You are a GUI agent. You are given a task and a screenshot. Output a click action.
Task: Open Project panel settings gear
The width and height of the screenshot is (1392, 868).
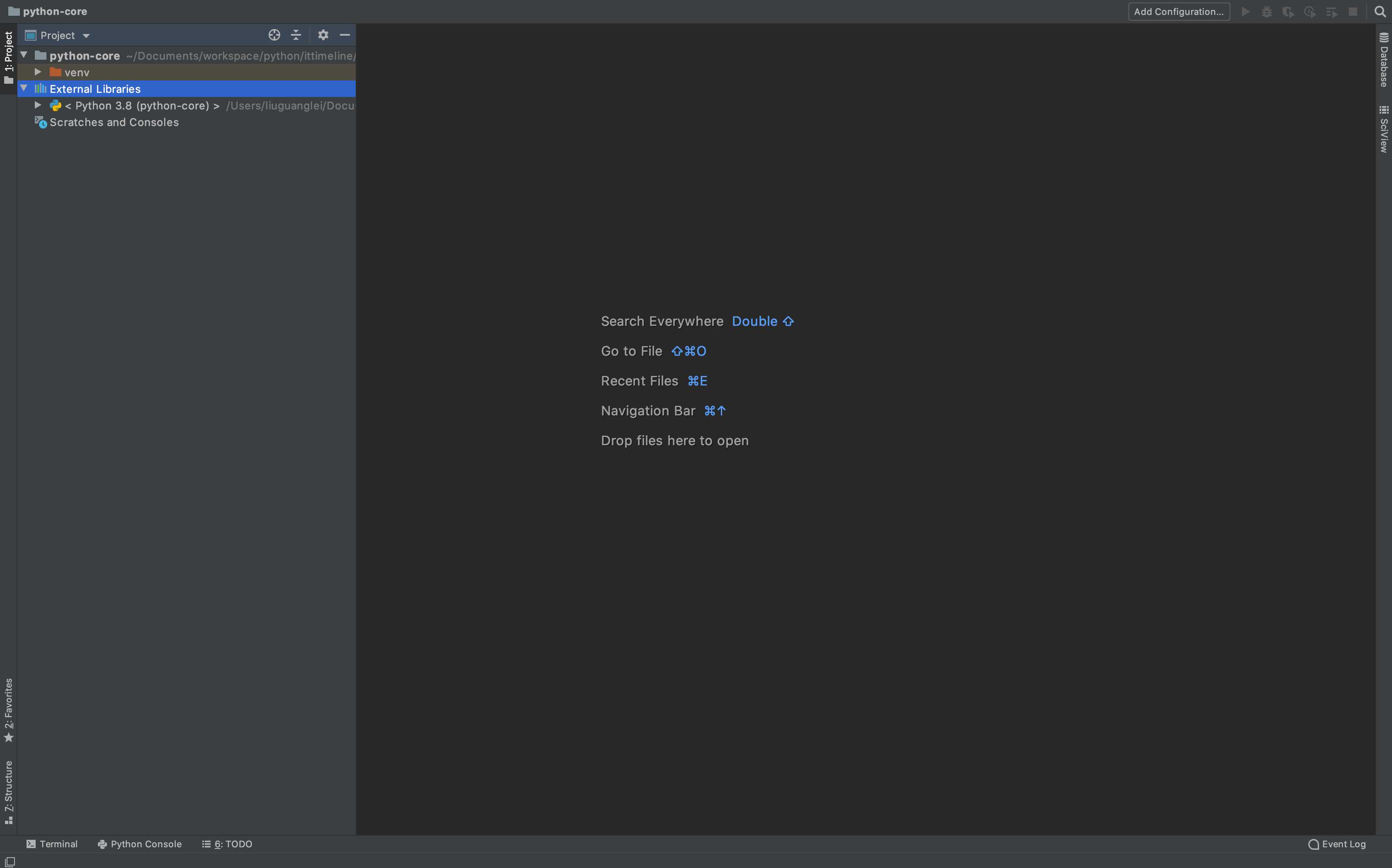[323, 35]
